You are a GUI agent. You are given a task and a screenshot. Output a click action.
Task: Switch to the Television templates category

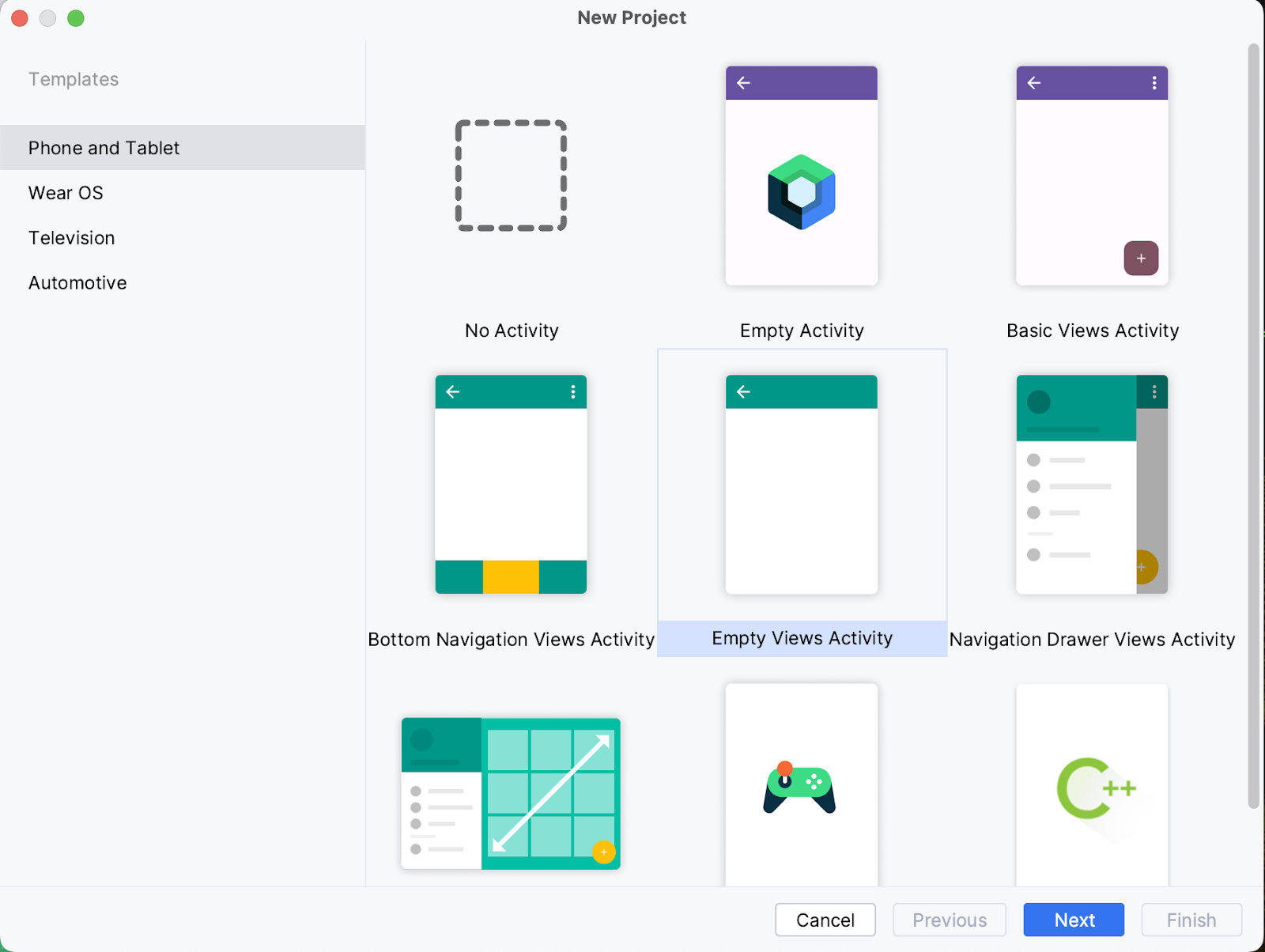71,237
